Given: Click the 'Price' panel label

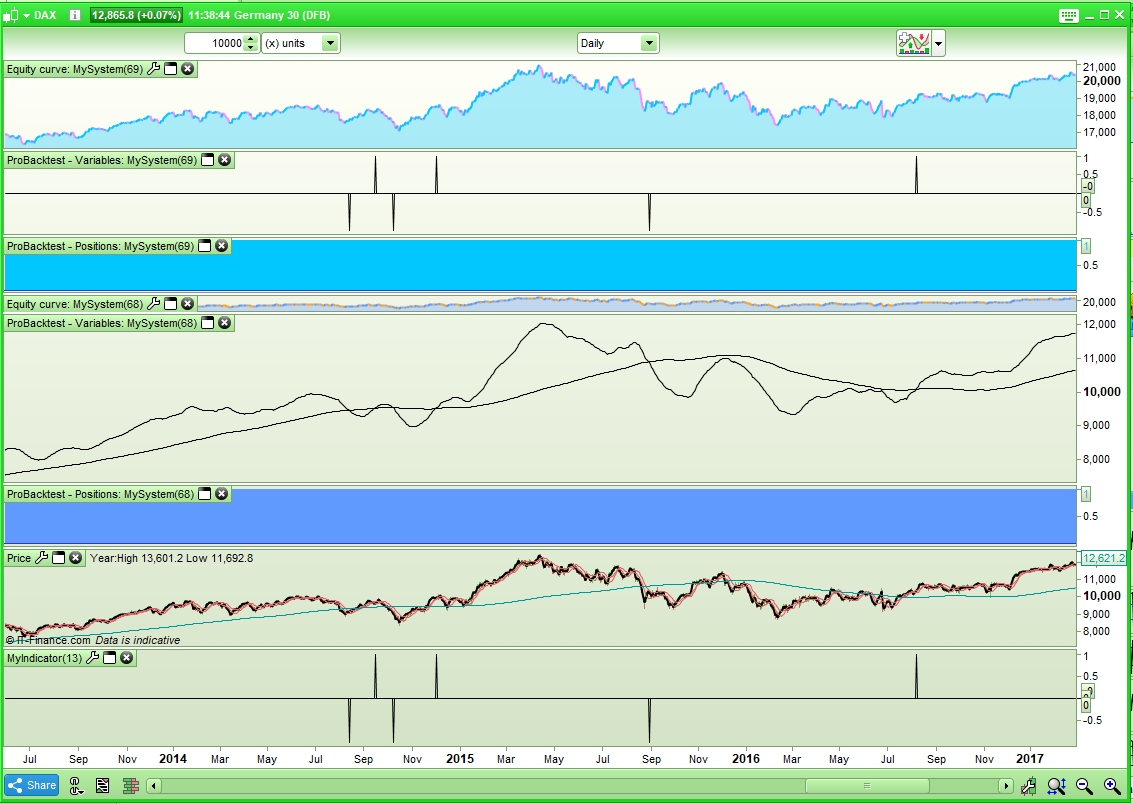Looking at the screenshot, I should (x=19, y=558).
